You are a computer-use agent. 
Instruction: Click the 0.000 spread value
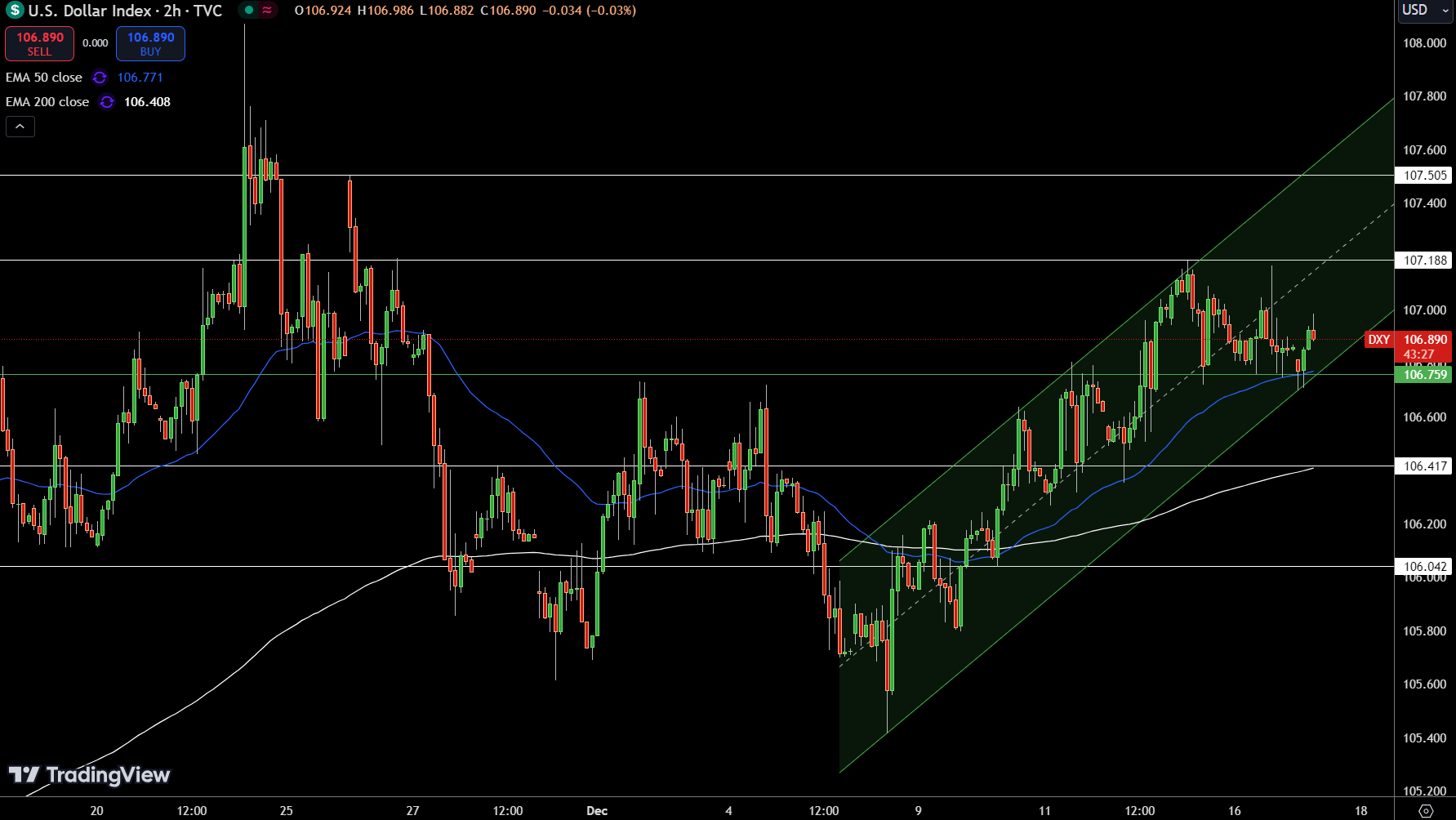pyautogui.click(x=96, y=43)
